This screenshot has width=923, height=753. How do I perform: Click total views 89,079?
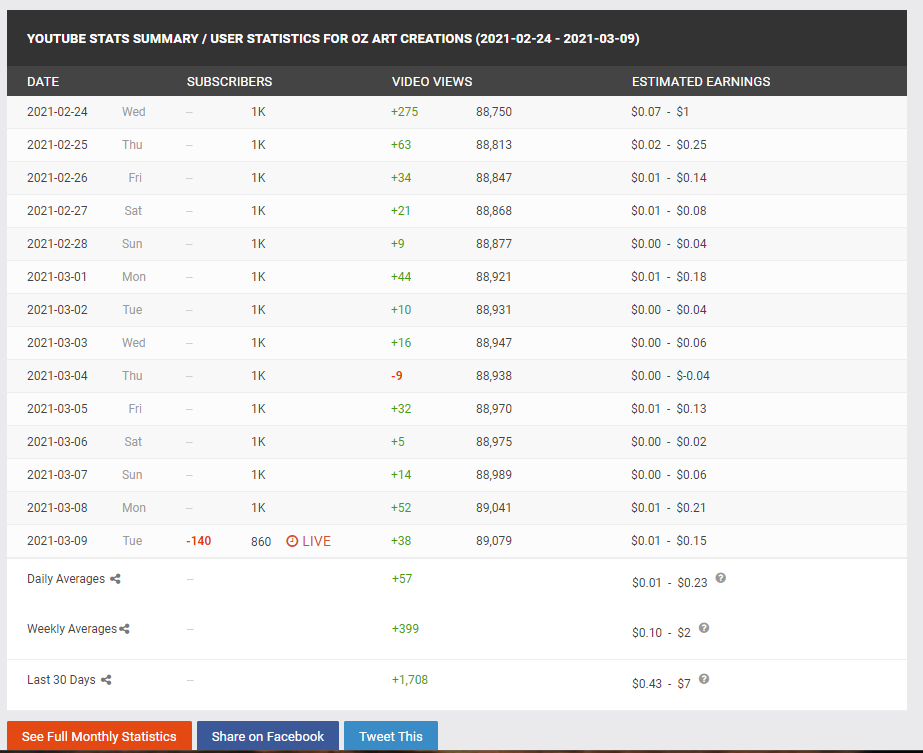click(494, 540)
